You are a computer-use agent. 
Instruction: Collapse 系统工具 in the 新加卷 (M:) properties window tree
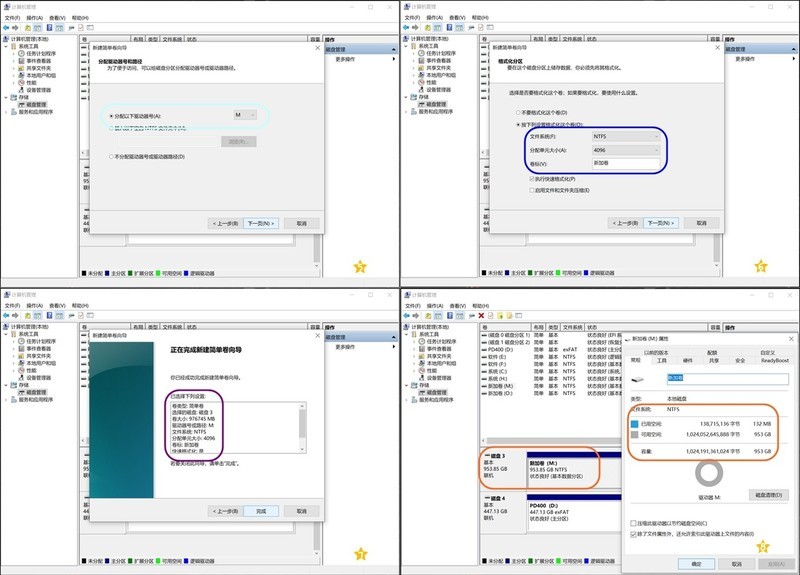point(406,334)
